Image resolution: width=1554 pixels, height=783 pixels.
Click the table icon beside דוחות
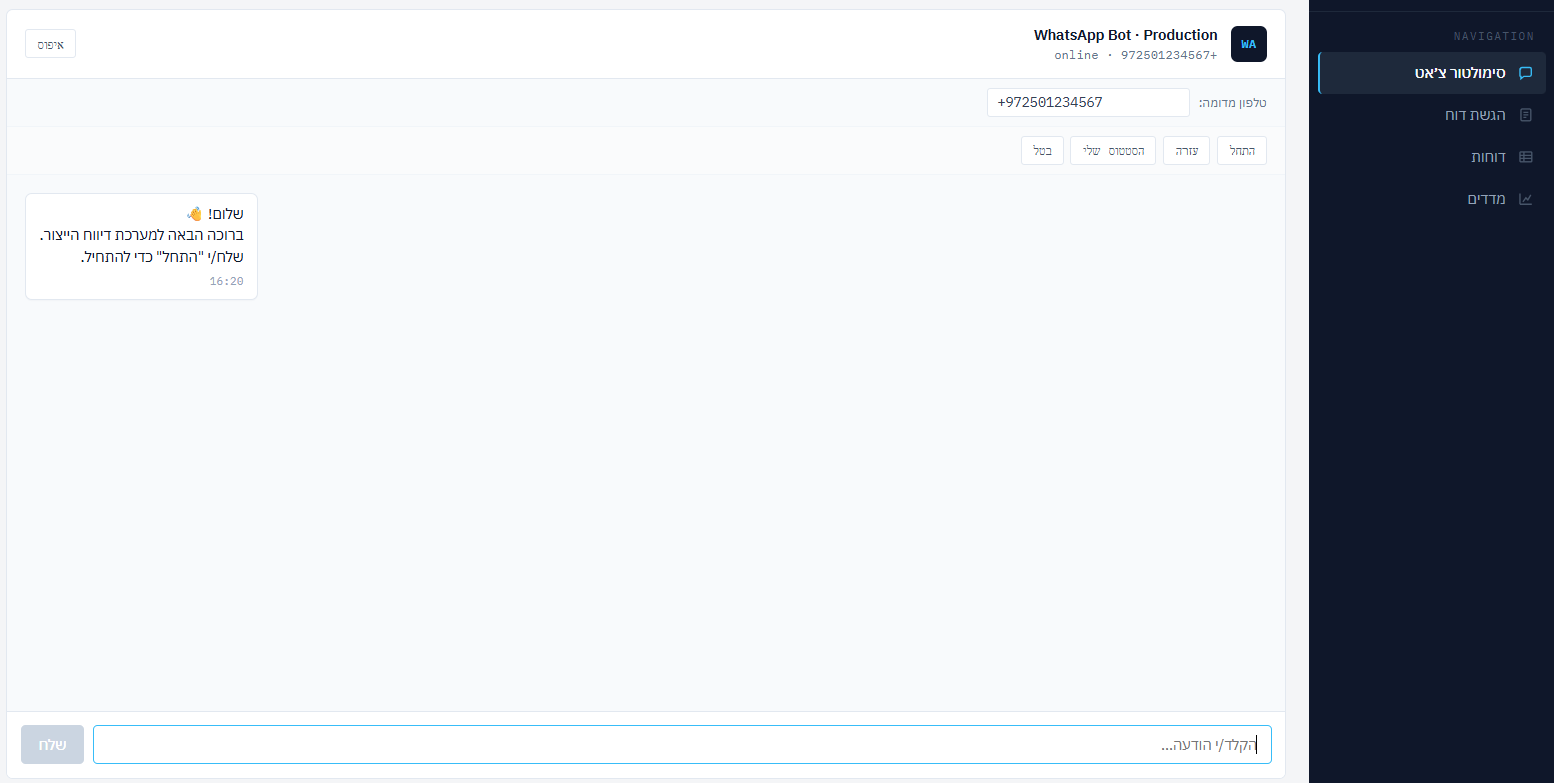click(x=1525, y=157)
